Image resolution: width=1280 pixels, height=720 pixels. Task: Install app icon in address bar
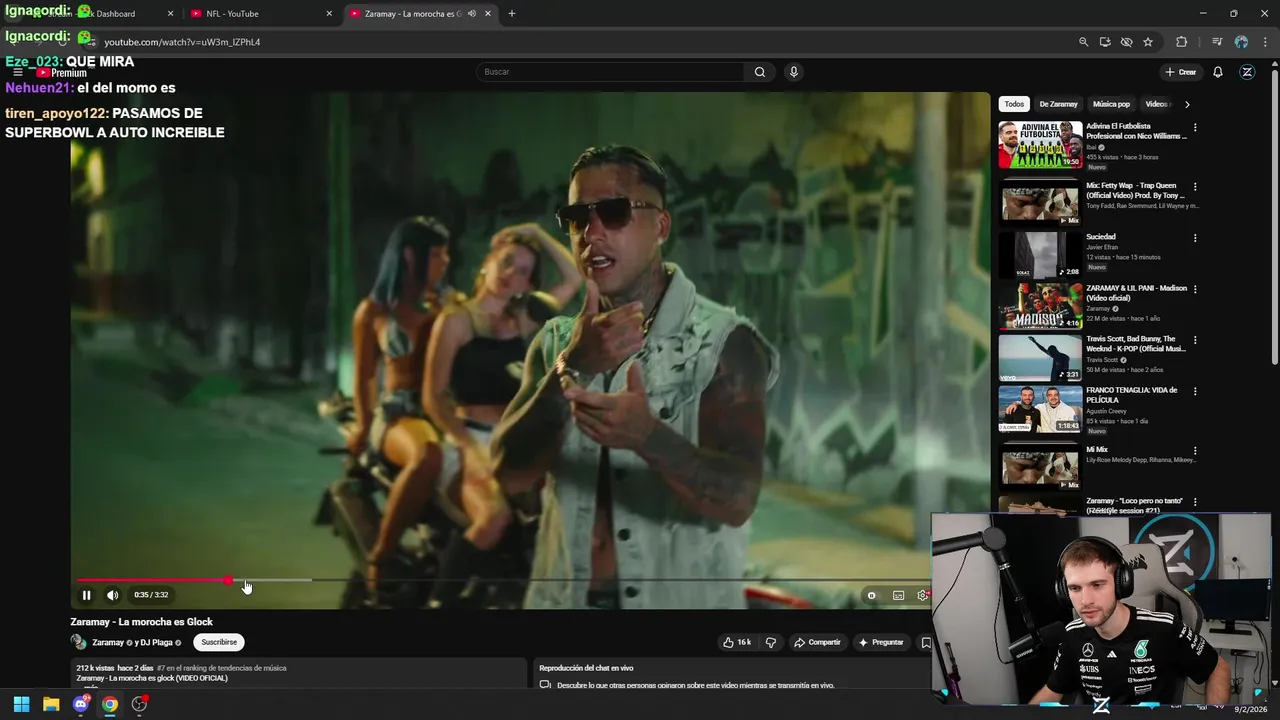click(1105, 42)
